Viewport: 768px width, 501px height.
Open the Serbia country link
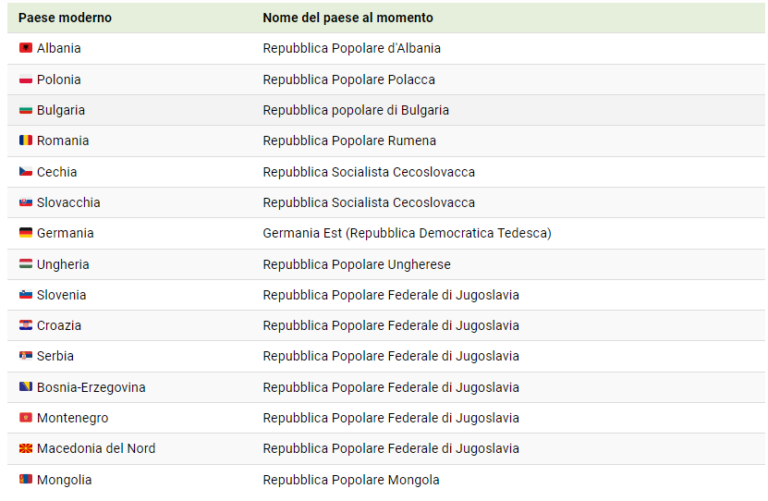click(55, 356)
